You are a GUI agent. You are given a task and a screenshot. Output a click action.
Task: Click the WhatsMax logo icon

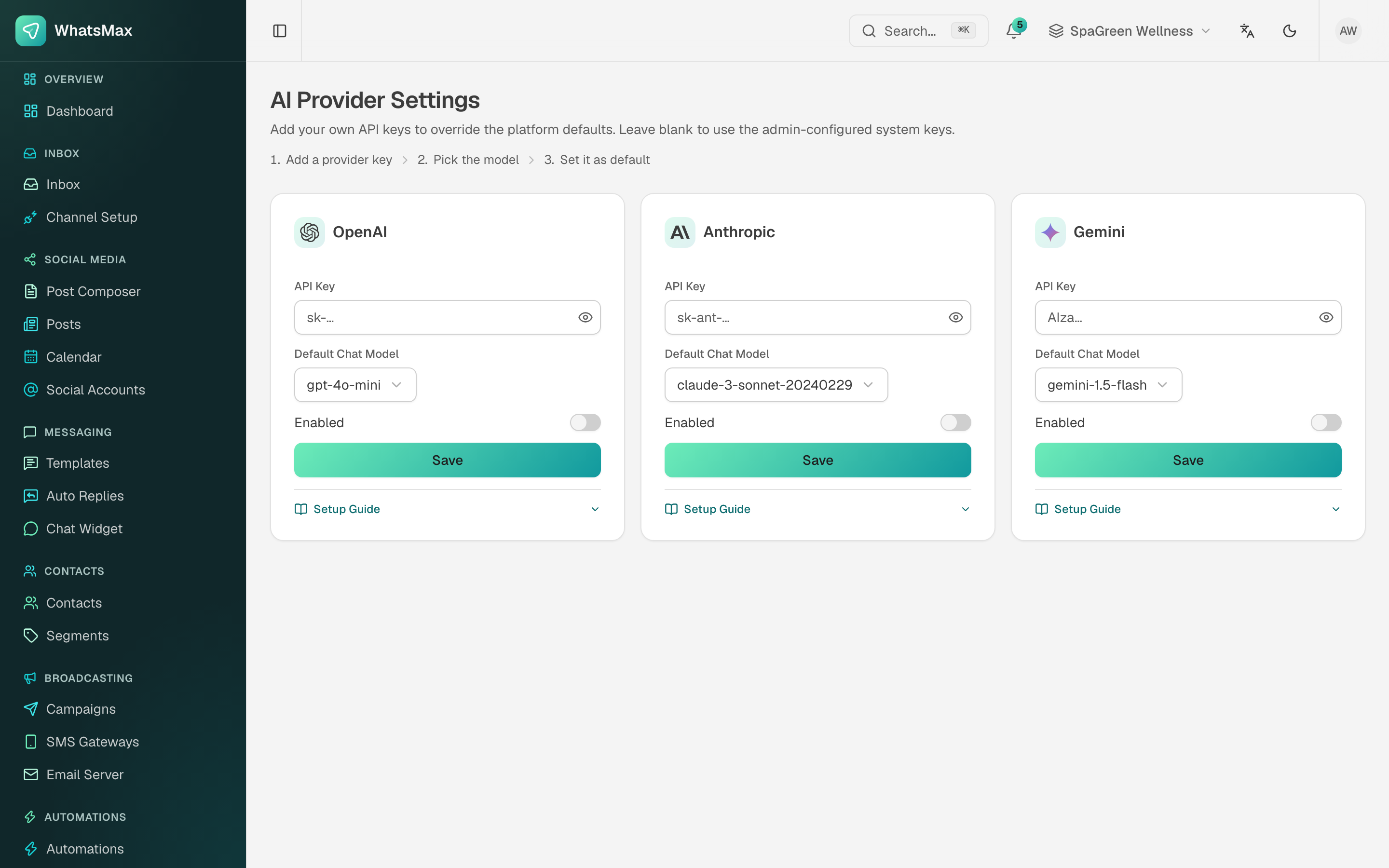click(x=30, y=30)
